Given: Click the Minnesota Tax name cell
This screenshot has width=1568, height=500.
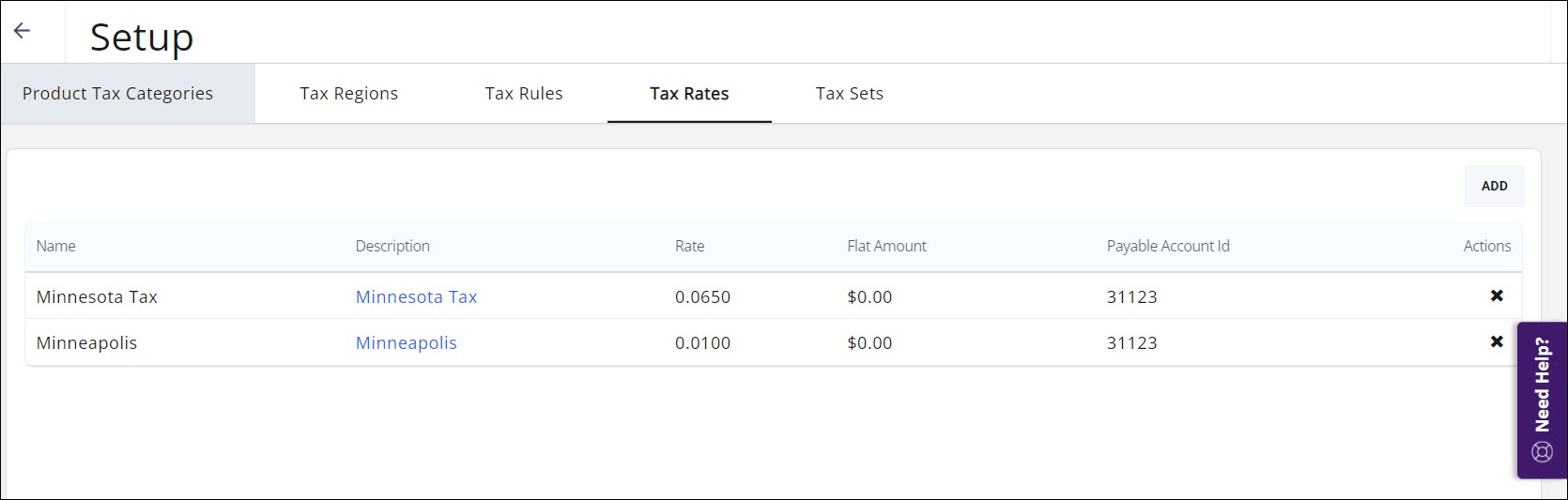Looking at the screenshot, I should pyautogui.click(x=97, y=297).
